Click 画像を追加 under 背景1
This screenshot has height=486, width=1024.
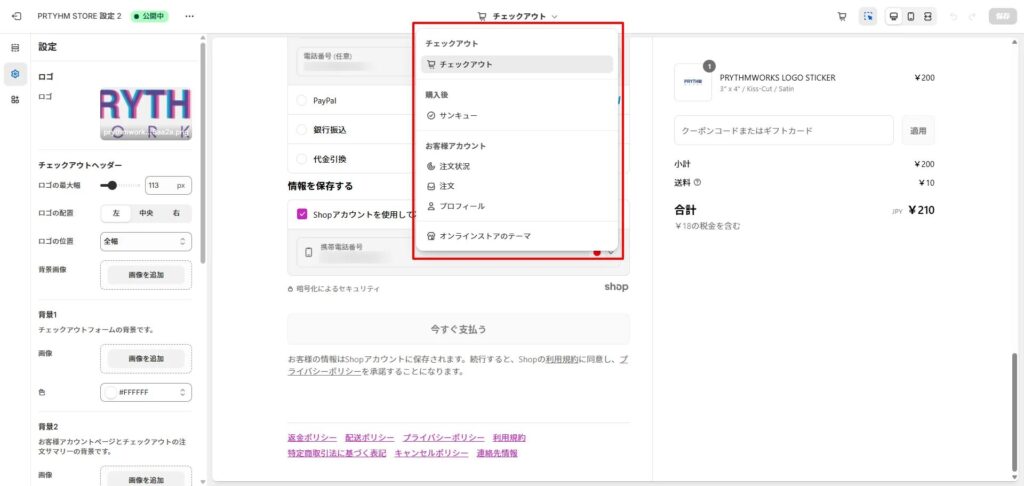pos(146,359)
